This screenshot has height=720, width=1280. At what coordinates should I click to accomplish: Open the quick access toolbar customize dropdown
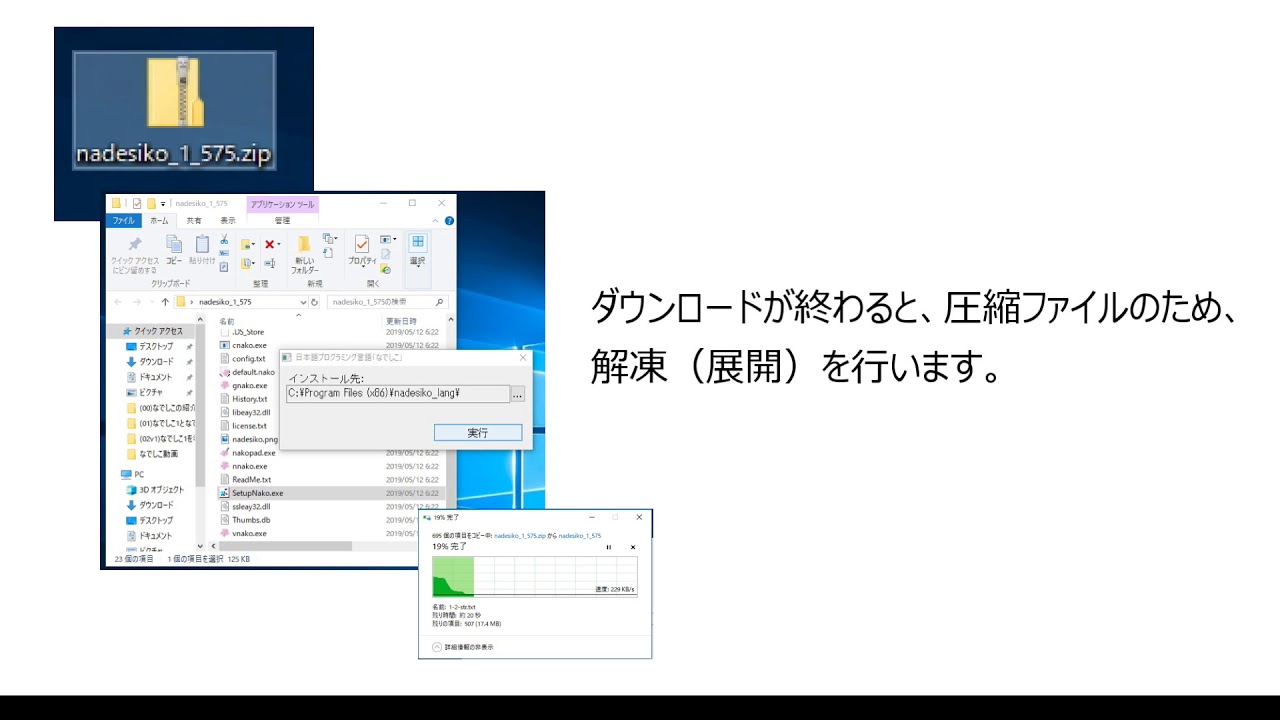coord(162,203)
